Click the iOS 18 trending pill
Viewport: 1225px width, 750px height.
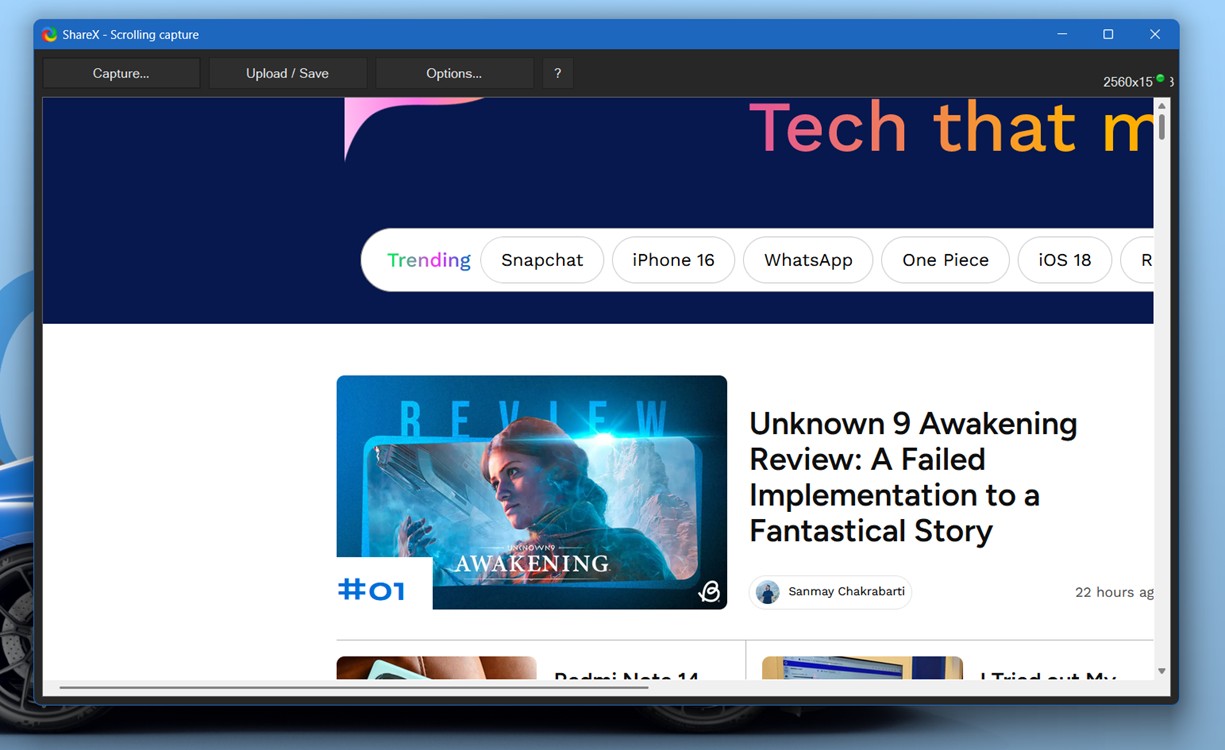click(x=1064, y=260)
